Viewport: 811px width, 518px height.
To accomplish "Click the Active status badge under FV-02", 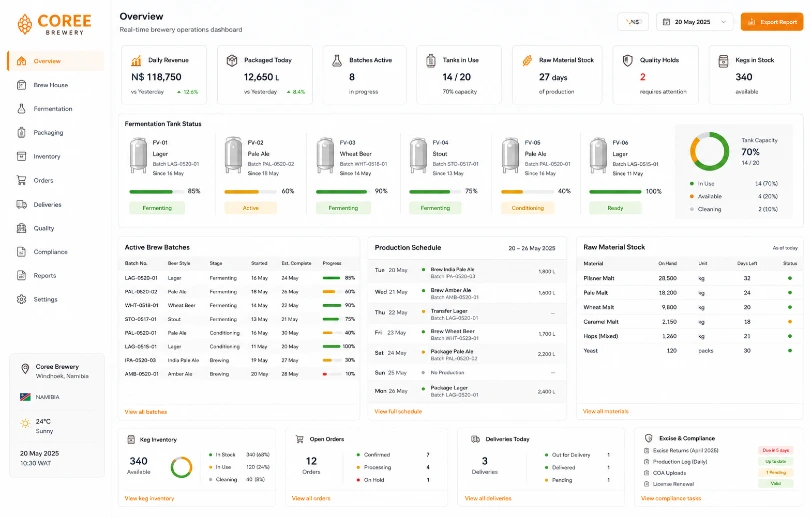I will [x=250, y=208].
